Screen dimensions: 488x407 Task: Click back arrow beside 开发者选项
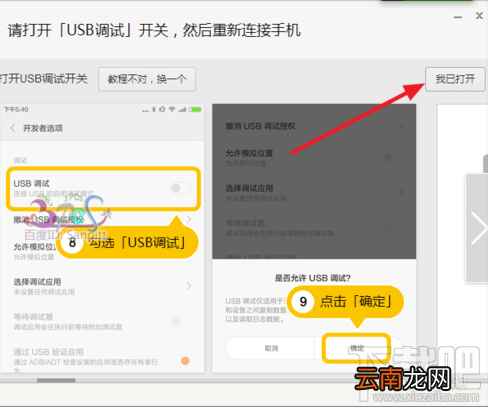click(13, 128)
